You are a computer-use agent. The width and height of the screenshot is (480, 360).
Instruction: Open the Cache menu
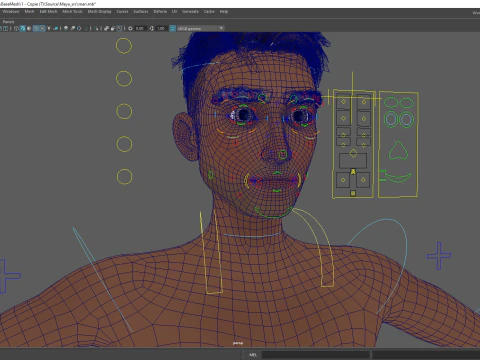[x=209, y=12]
